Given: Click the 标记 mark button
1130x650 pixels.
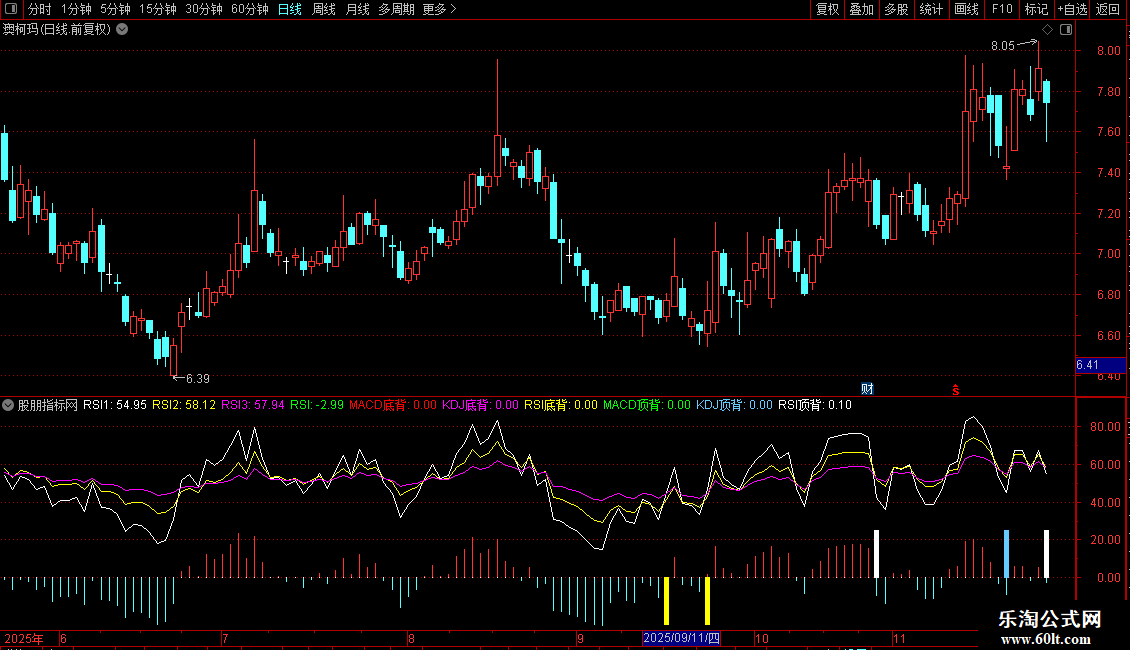Looking at the screenshot, I should [x=1036, y=9].
